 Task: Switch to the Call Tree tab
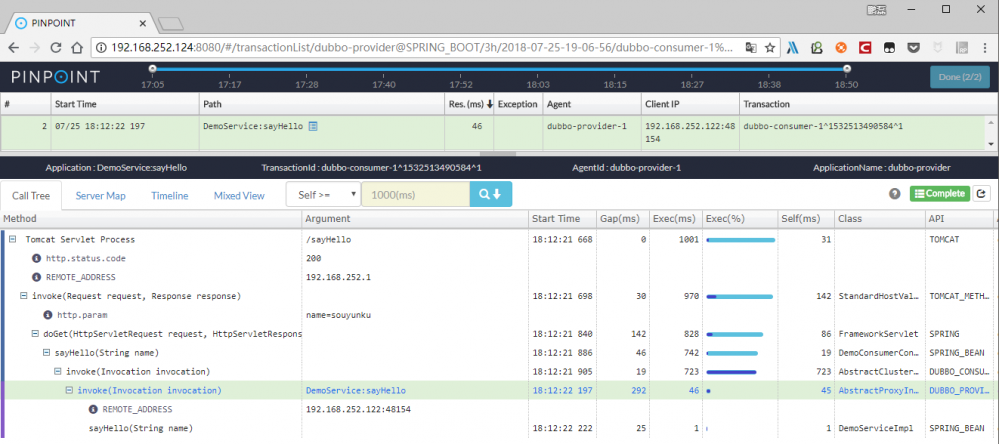pyautogui.click(x=31, y=196)
